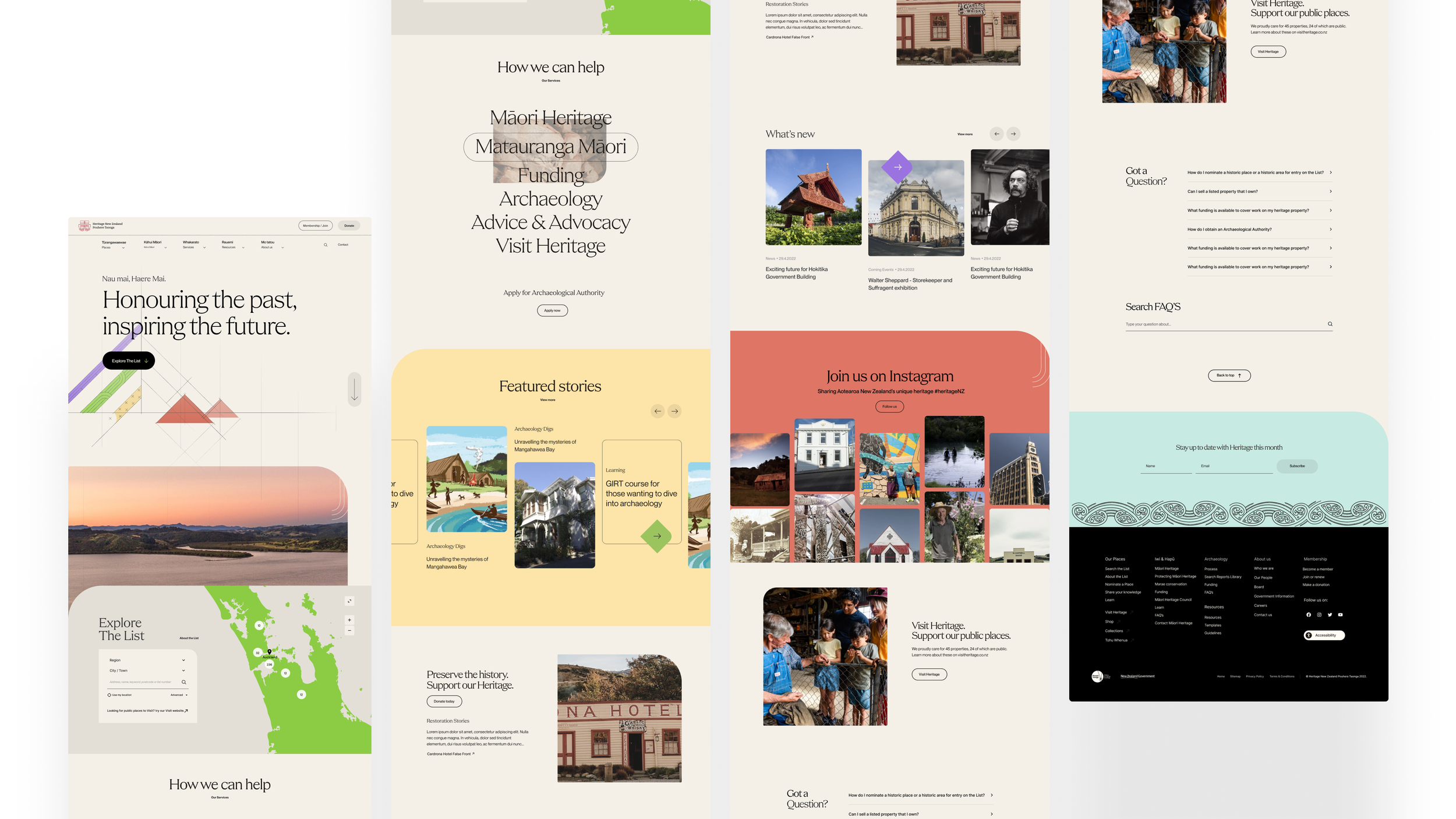Image resolution: width=1456 pixels, height=819 pixels.
Task: Click the search icon in address keyword field
Action: (184, 682)
